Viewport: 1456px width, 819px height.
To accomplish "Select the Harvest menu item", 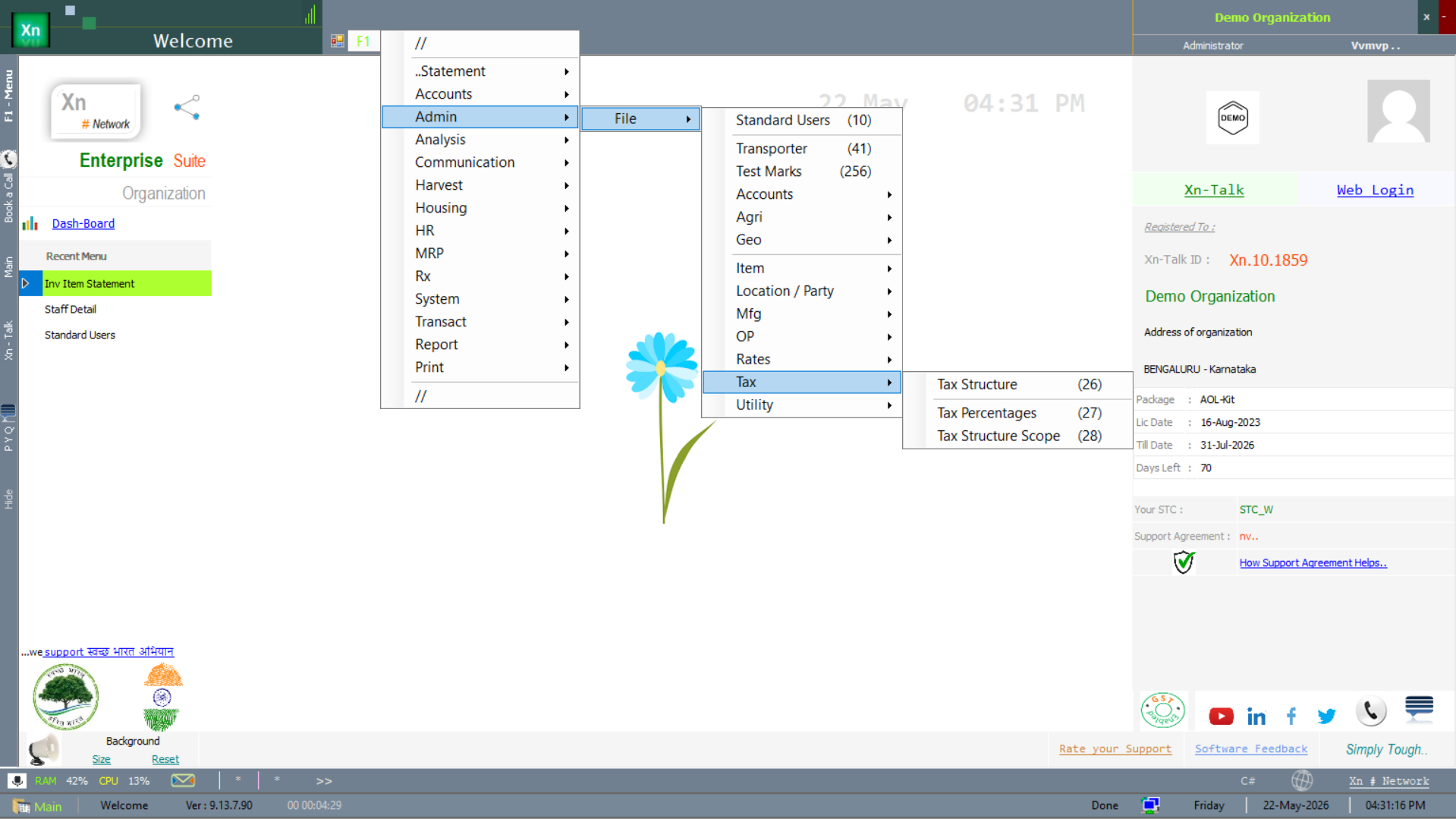I will (x=480, y=185).
